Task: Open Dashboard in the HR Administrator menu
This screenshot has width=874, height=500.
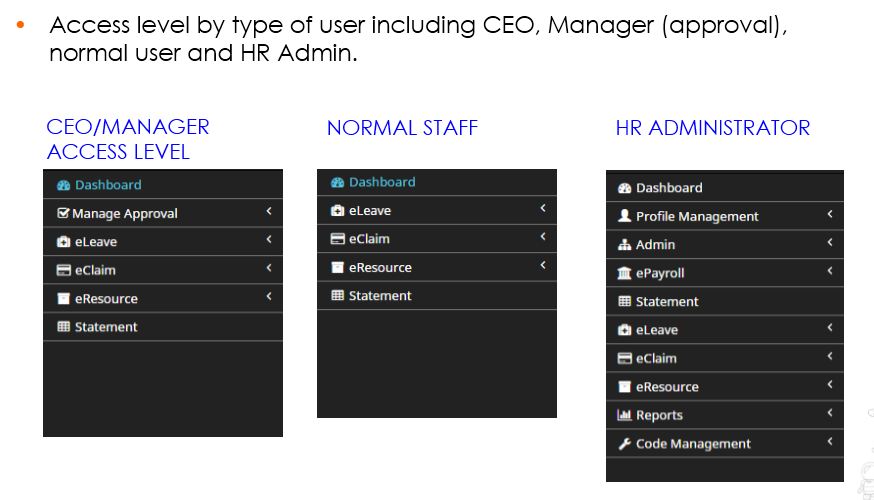Action: pyautogui.click(x=668, y=188)
